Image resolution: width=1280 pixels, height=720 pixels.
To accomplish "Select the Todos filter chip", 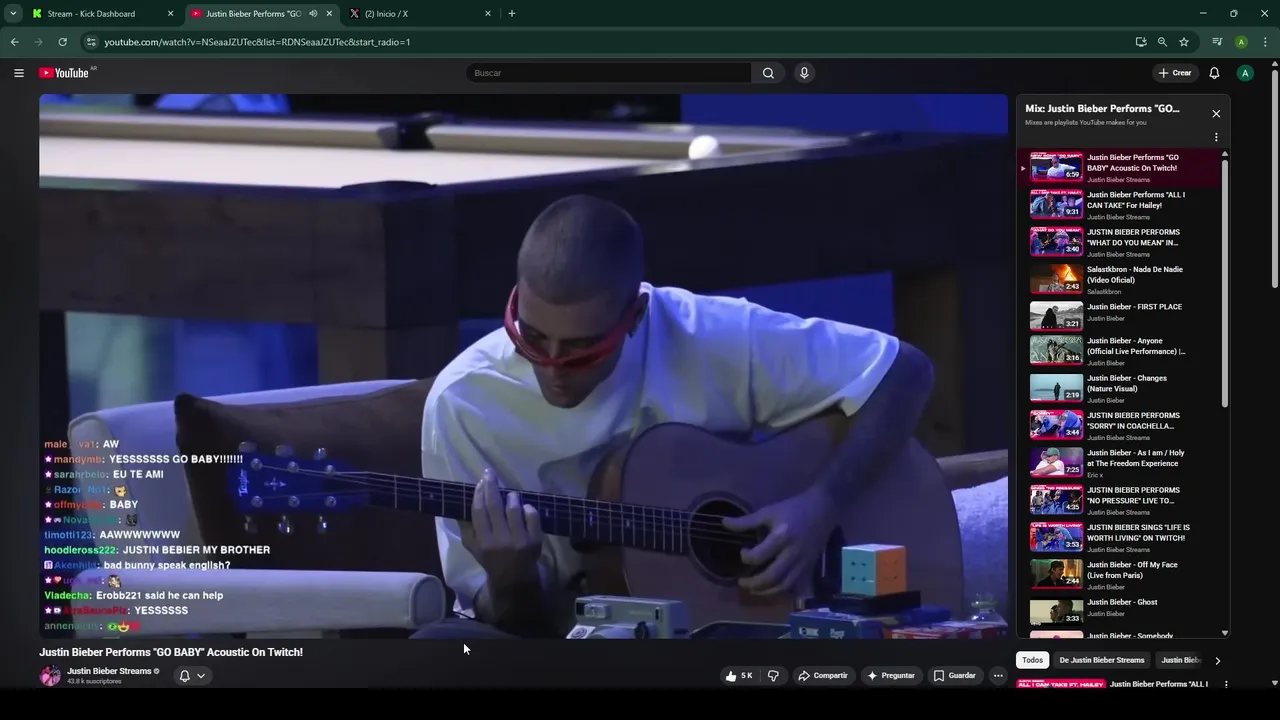I will pos(1033,660).
